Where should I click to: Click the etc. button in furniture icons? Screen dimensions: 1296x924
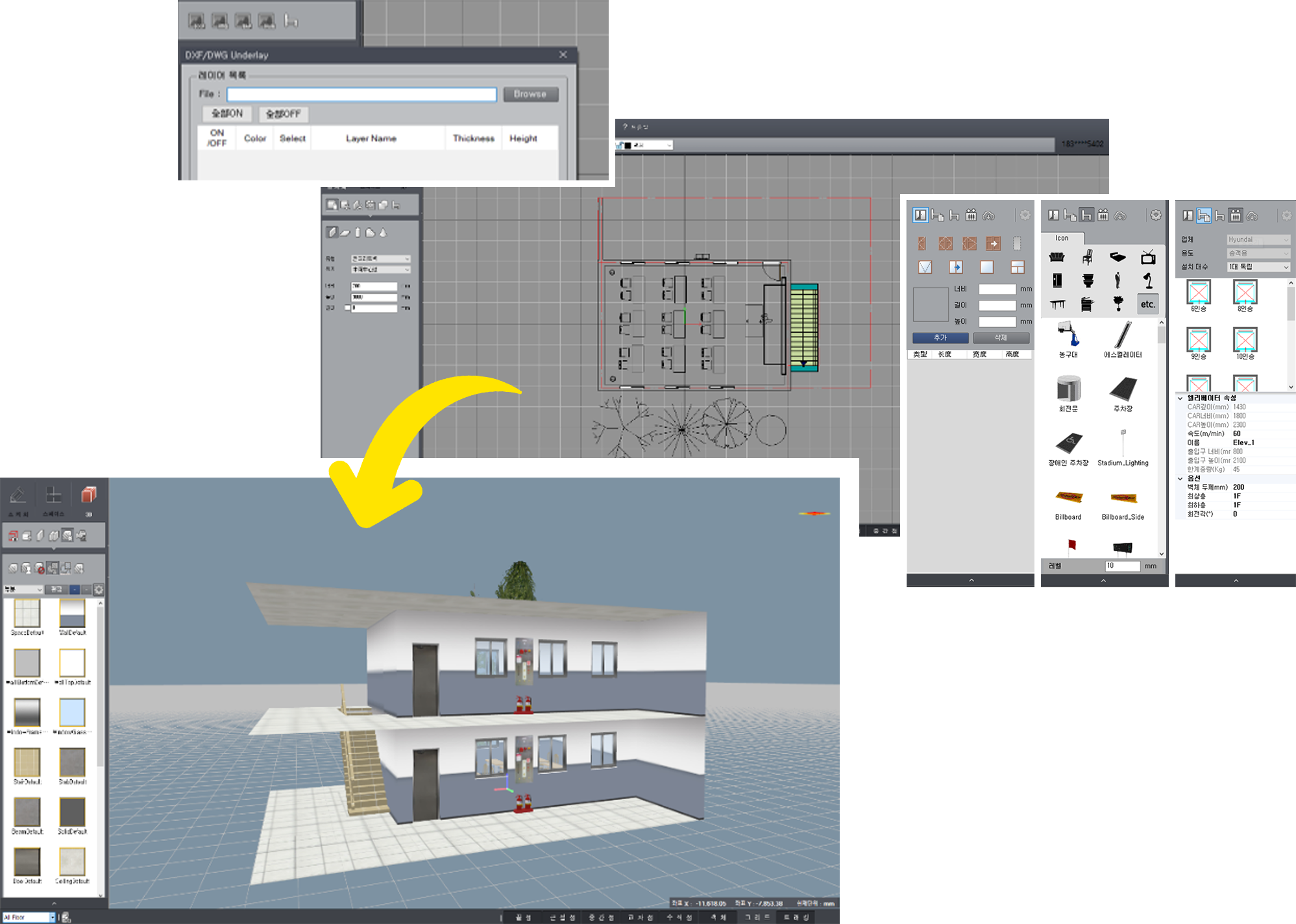pyautogui.click(x=1148, y=304)
